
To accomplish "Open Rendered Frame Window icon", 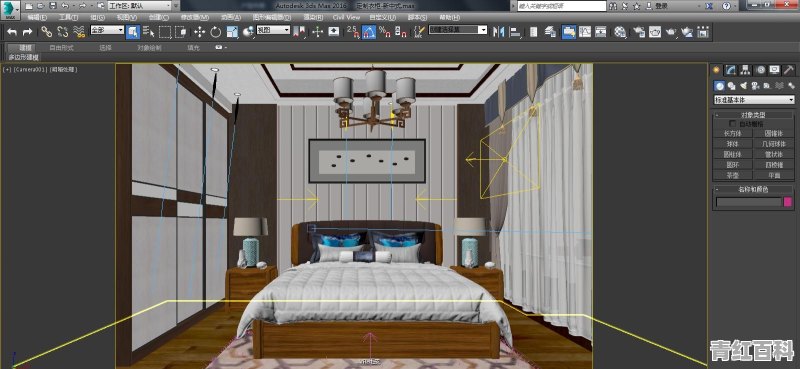I will [655, 32].
